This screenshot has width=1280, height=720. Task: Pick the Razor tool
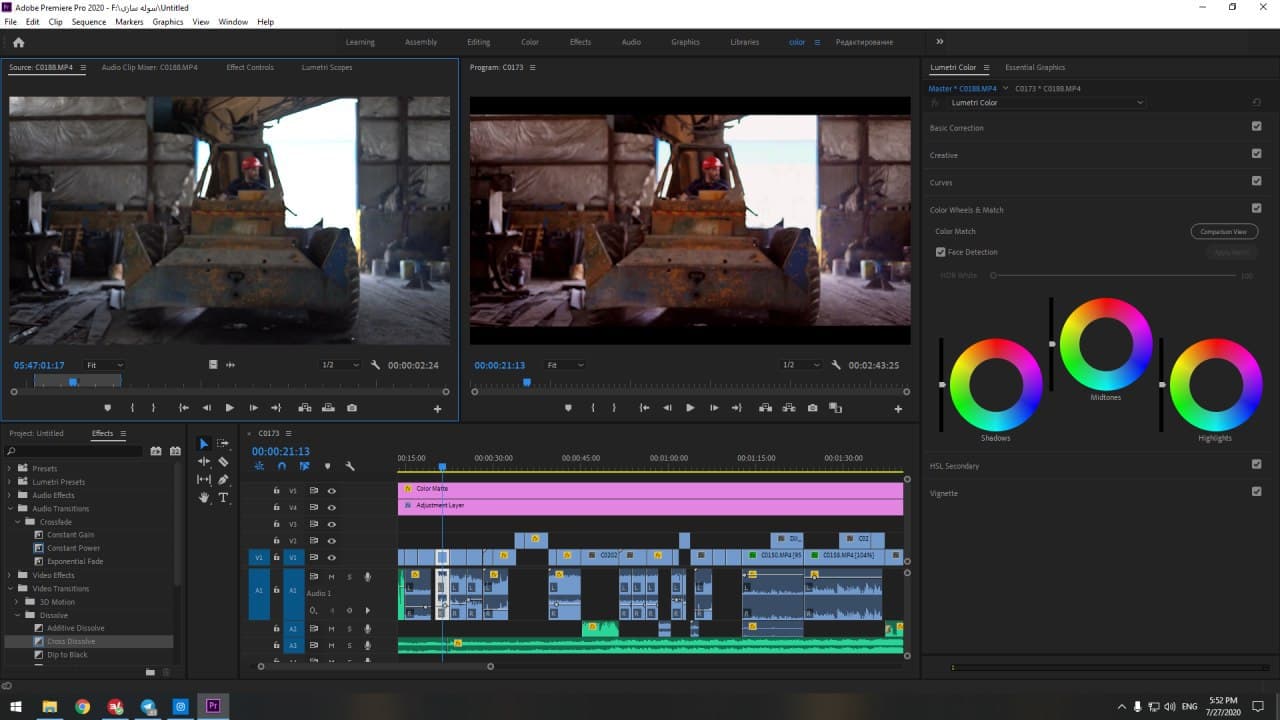[223, 462]
